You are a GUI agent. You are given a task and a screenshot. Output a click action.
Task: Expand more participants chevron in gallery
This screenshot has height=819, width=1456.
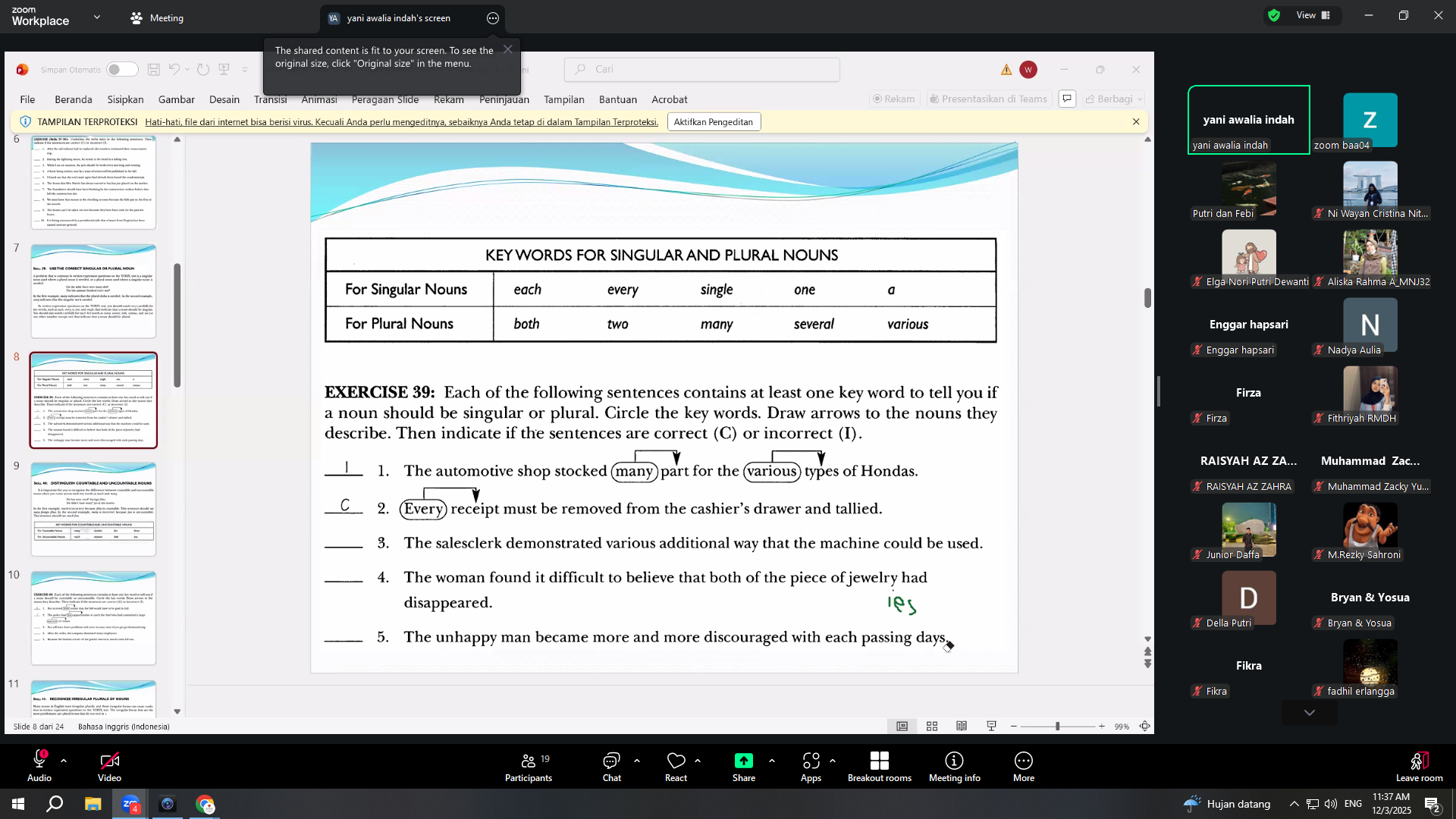(x=1309, y=712)
